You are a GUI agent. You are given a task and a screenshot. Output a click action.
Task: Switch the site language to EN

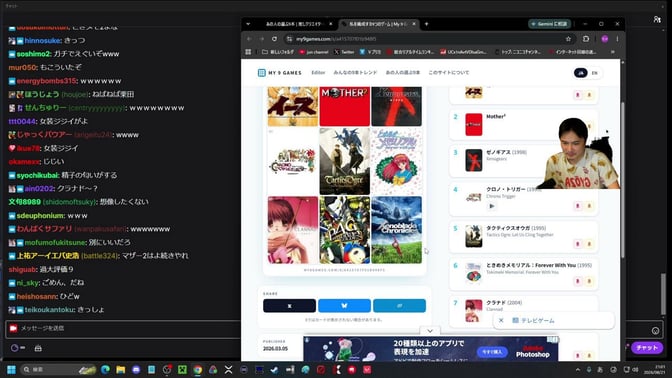pyautogui.click(x=594, y=73)
